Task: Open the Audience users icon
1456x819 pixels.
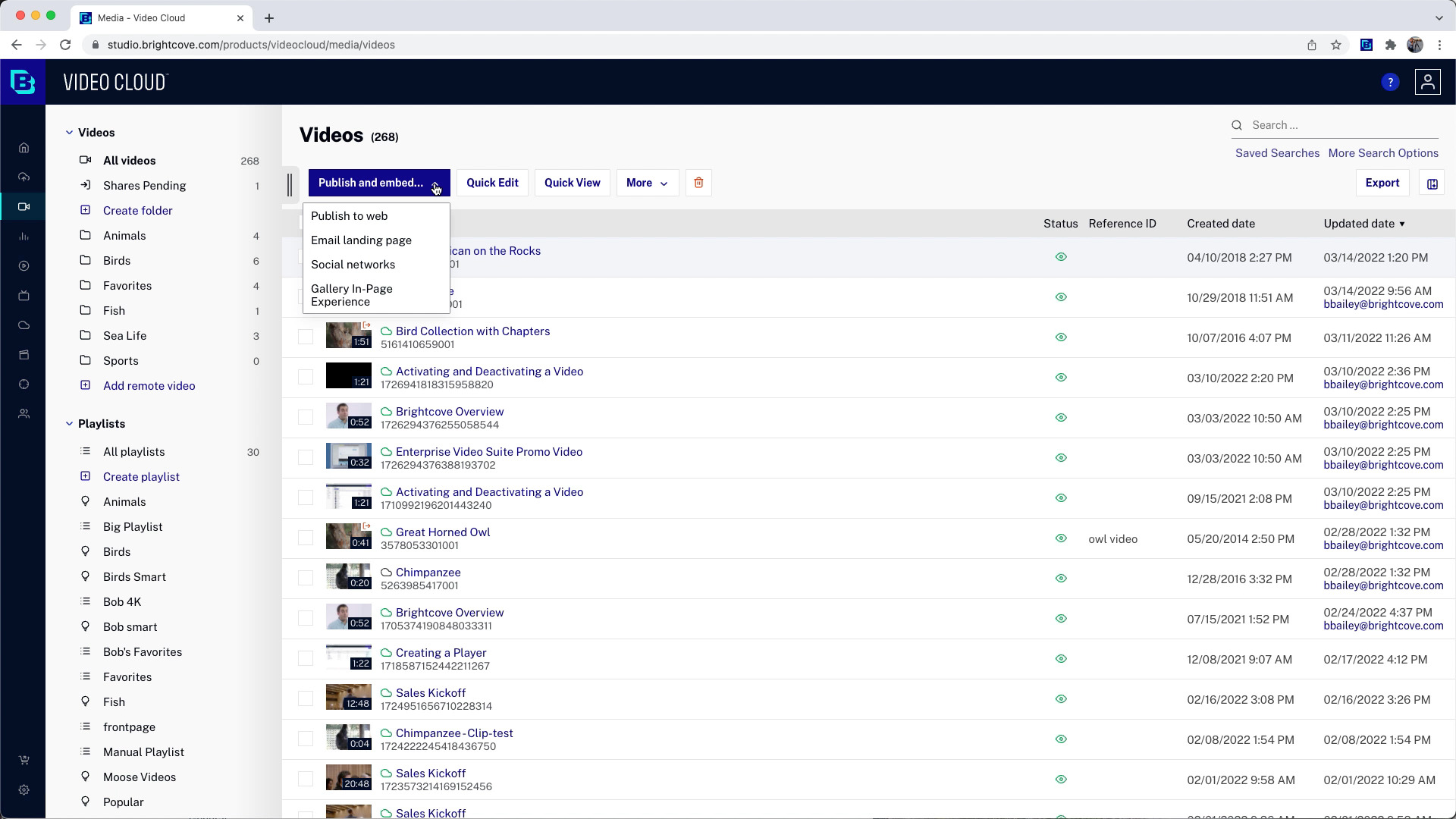Action: pos(24,414)
